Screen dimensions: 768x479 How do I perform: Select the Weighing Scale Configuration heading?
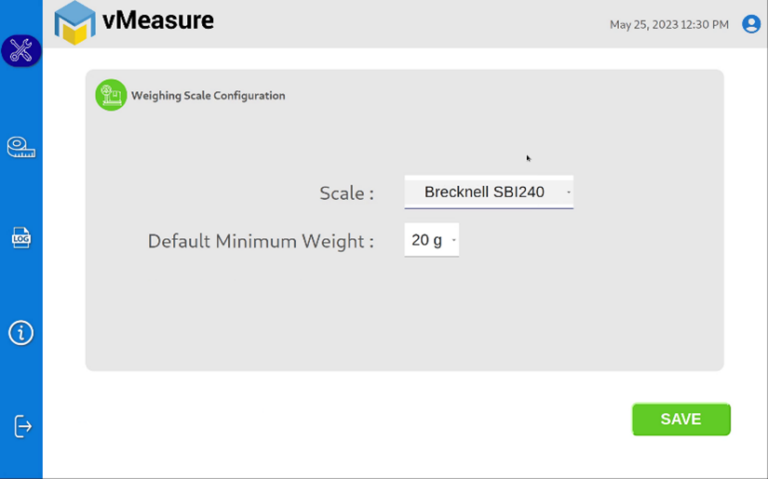click(208, 96)
